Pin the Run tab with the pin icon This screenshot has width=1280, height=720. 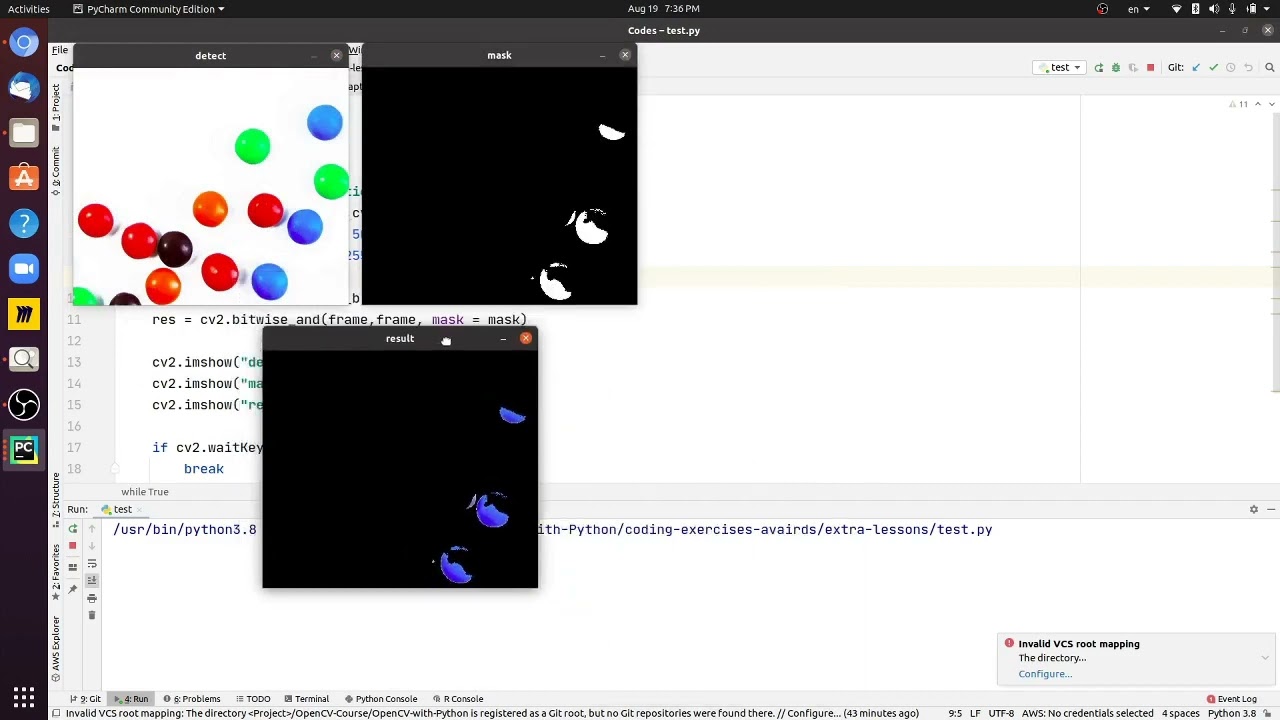tap(72, 589)
